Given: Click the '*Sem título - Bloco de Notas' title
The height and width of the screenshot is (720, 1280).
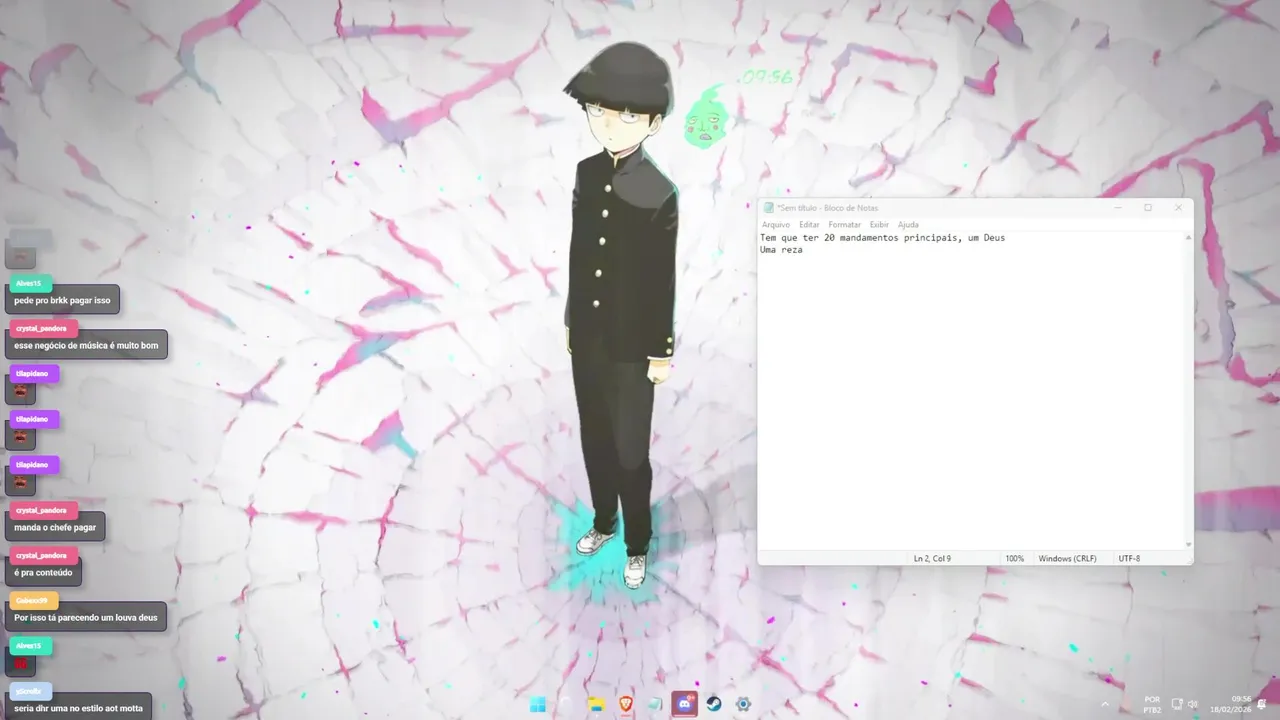Looking at the screenshot, I should (x=828, y=208).
